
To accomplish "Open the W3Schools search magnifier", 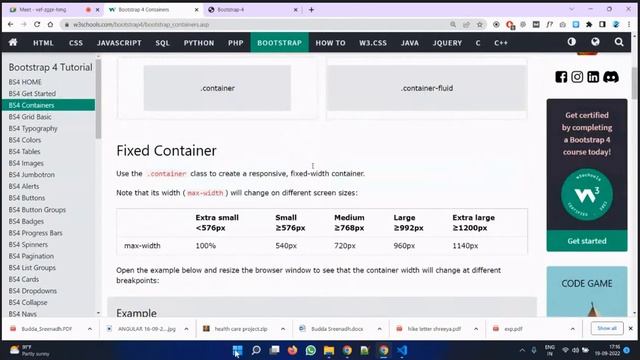I will click(x=619, y=42).
